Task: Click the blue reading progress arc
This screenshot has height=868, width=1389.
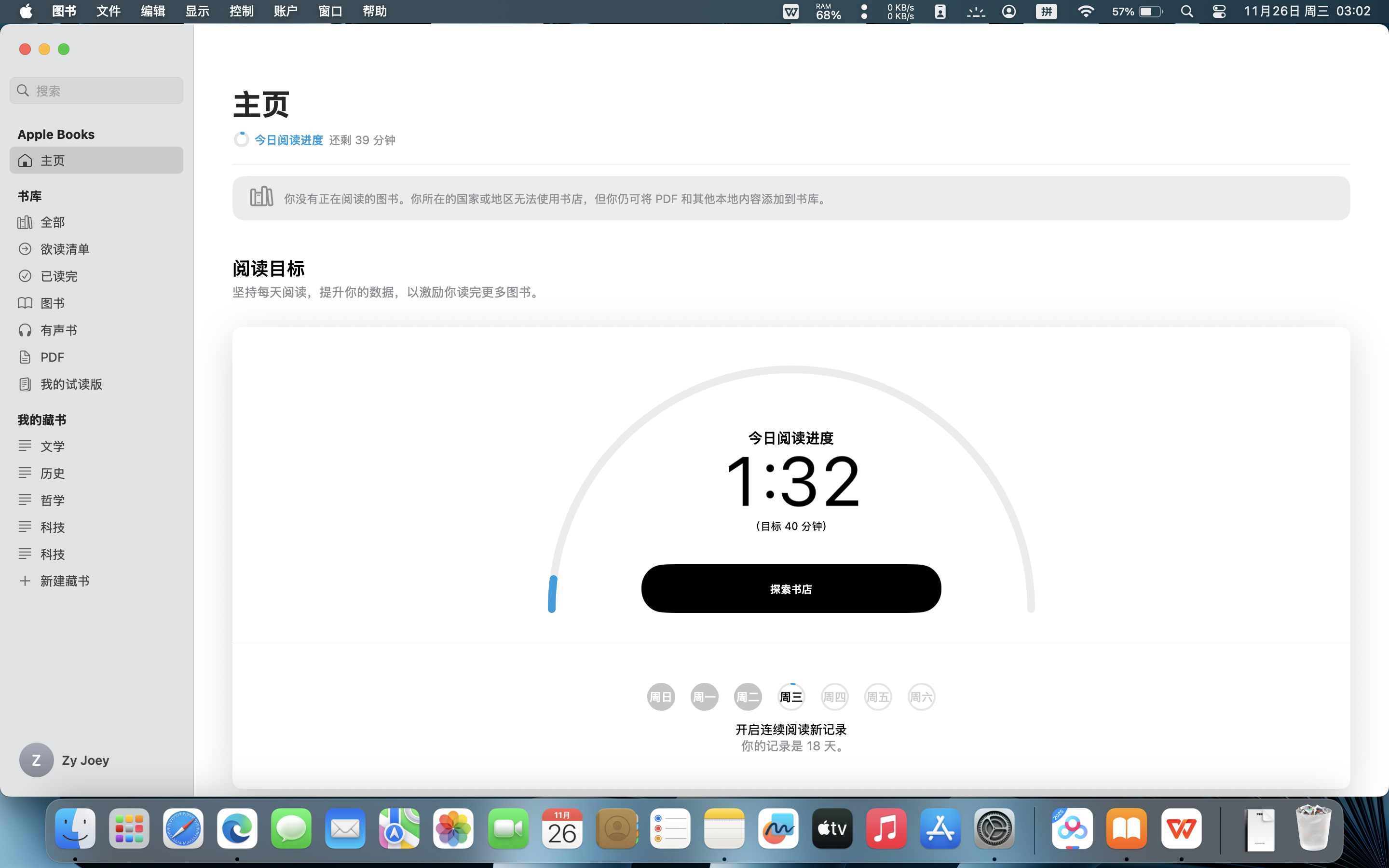Action: [552, 594]
